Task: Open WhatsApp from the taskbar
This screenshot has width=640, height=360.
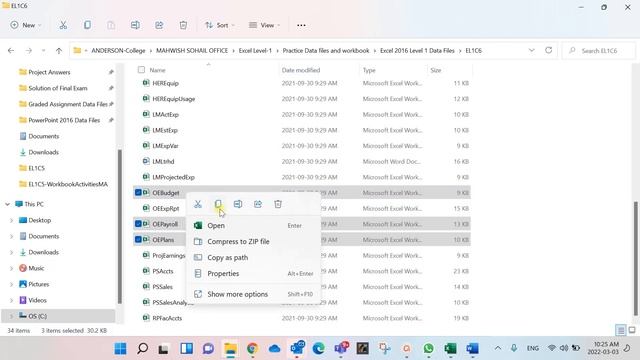Action: pyautogui.click(x=428, y=349)
